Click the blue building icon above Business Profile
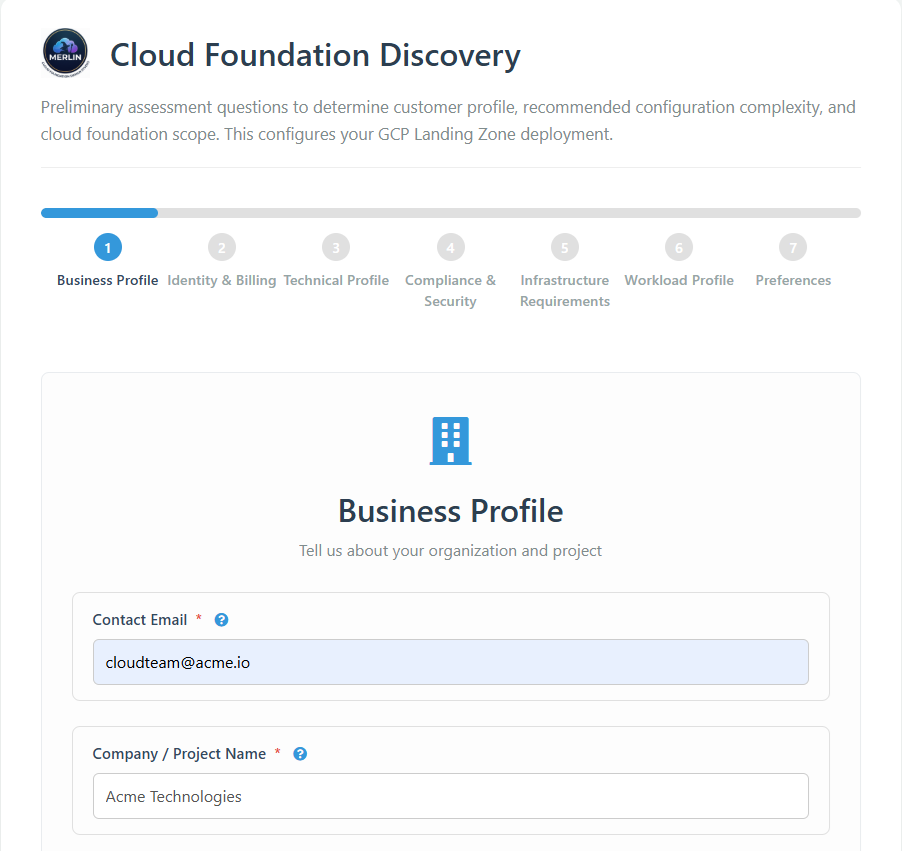This screenshot has width=902, height=851. tap(450, 440)
